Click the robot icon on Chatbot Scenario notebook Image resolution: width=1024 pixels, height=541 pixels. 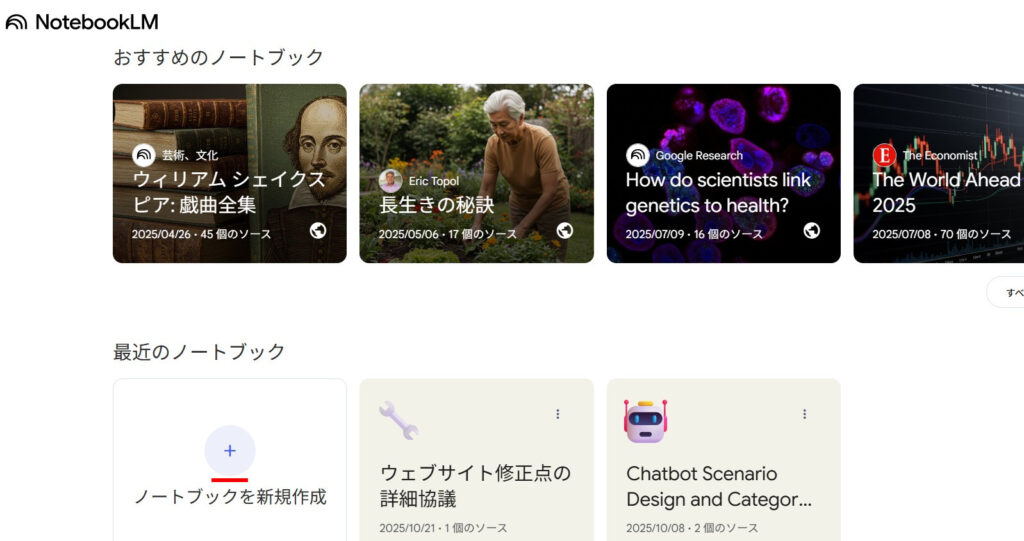pos(645,420)
